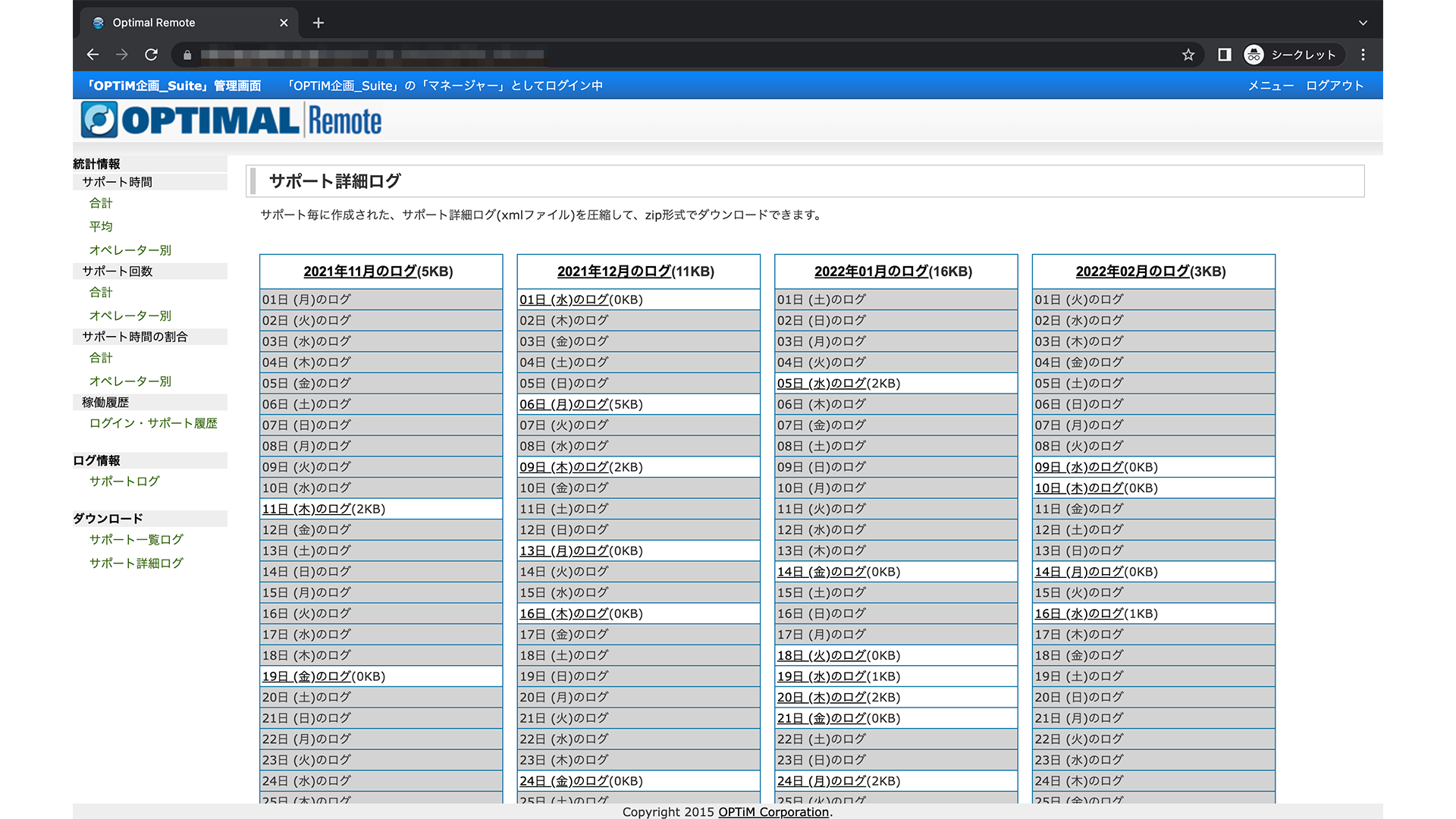Click inactive January 01日 (土)のログ row

pos(896,300)
